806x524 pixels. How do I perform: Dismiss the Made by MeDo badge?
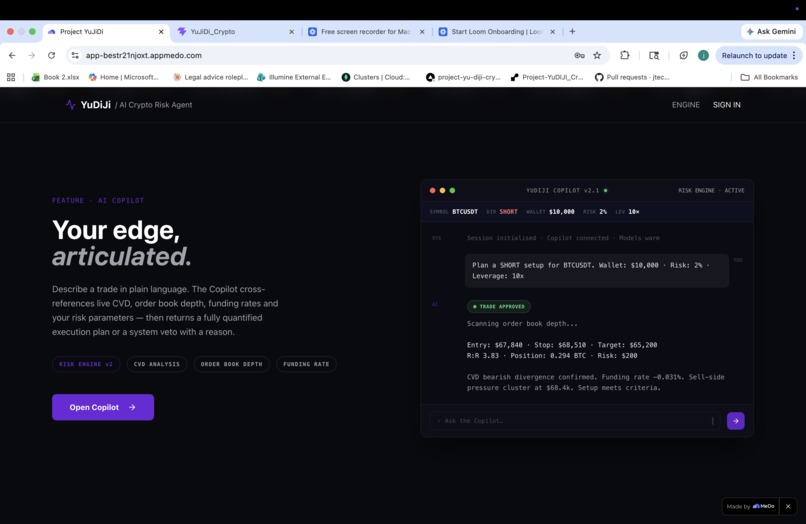click(x=788, y=507)
